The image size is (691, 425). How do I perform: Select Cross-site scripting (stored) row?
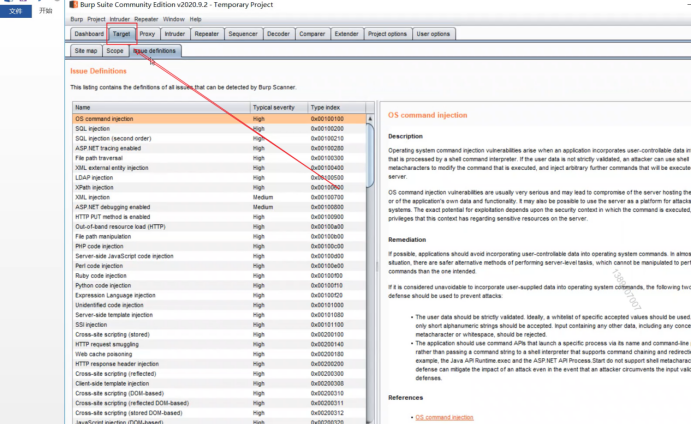pos(219,335)
